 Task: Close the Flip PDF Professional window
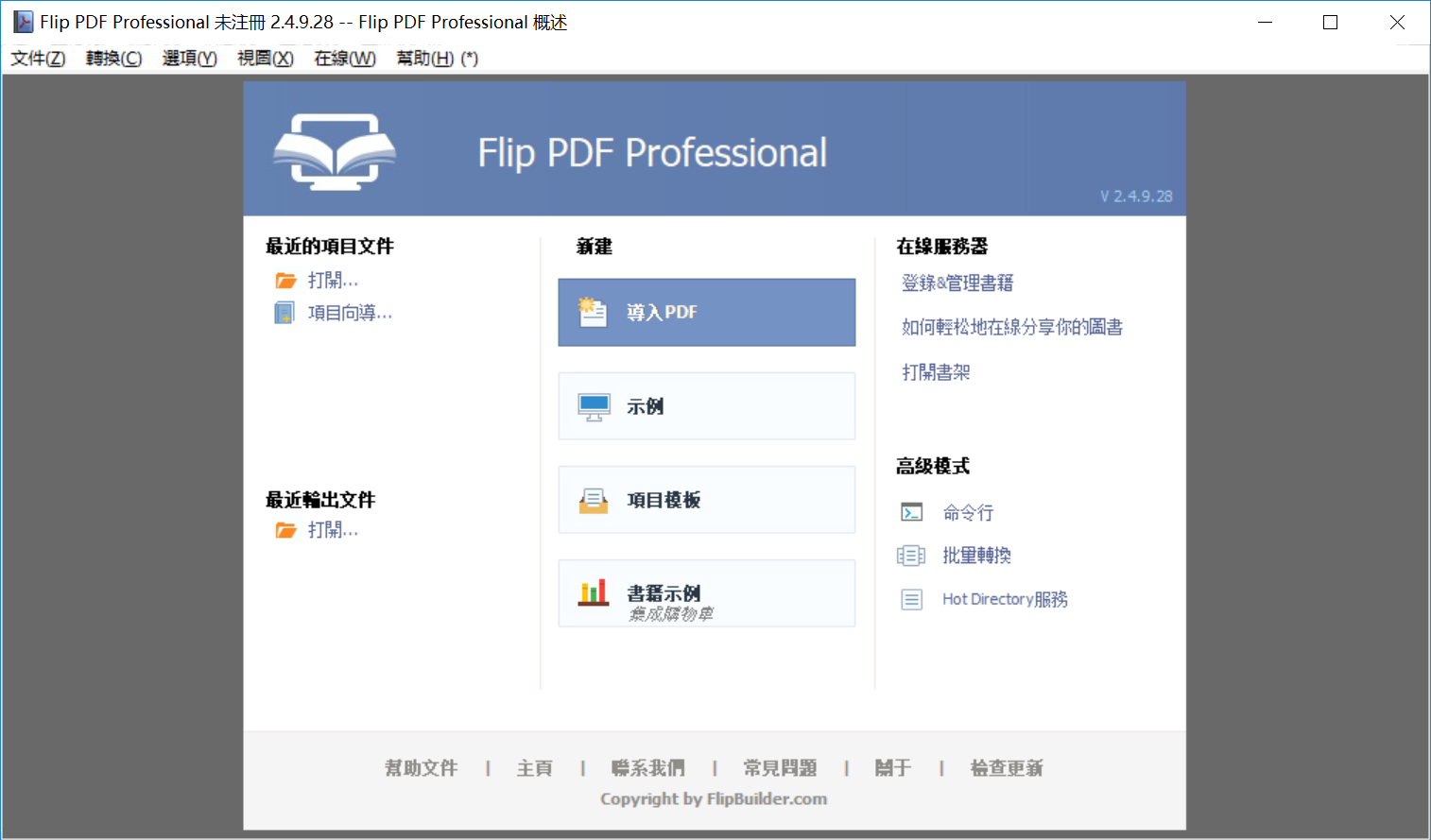(1397, 22)
